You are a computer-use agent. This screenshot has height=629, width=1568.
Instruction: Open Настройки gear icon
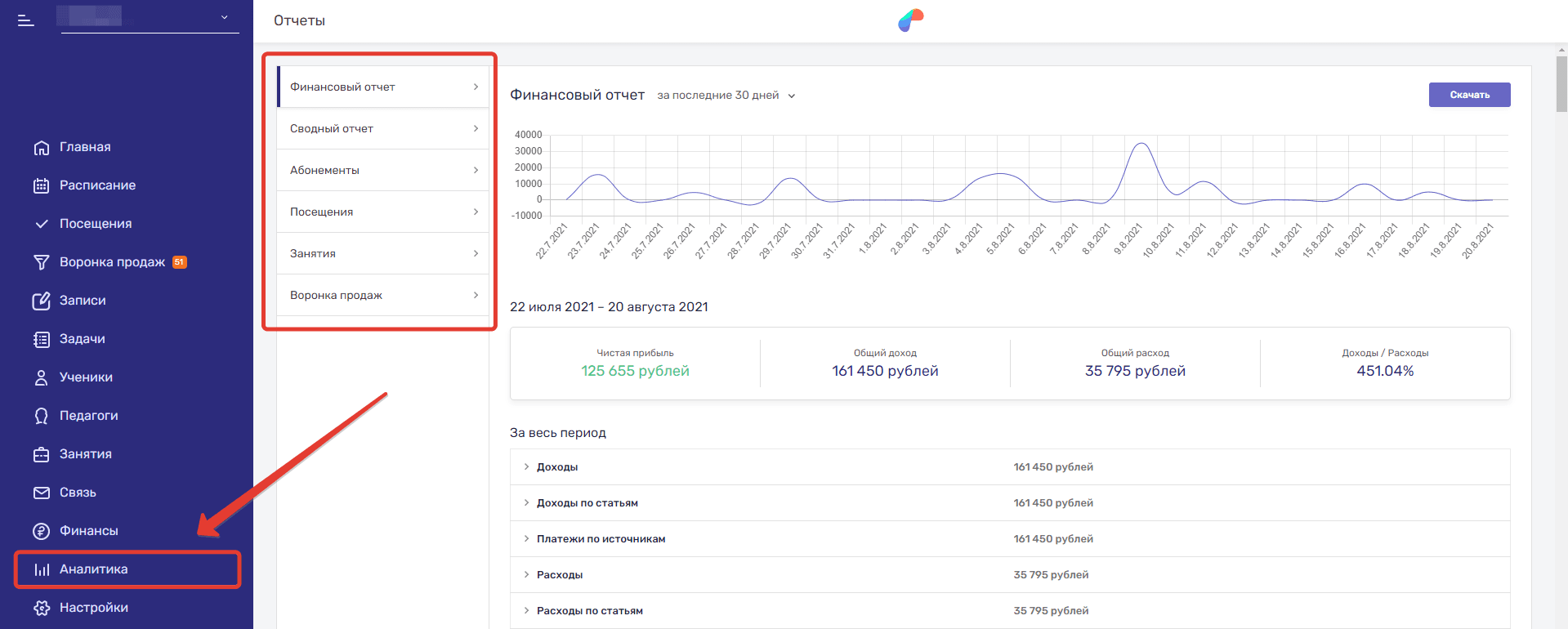(x=41, y=608)
